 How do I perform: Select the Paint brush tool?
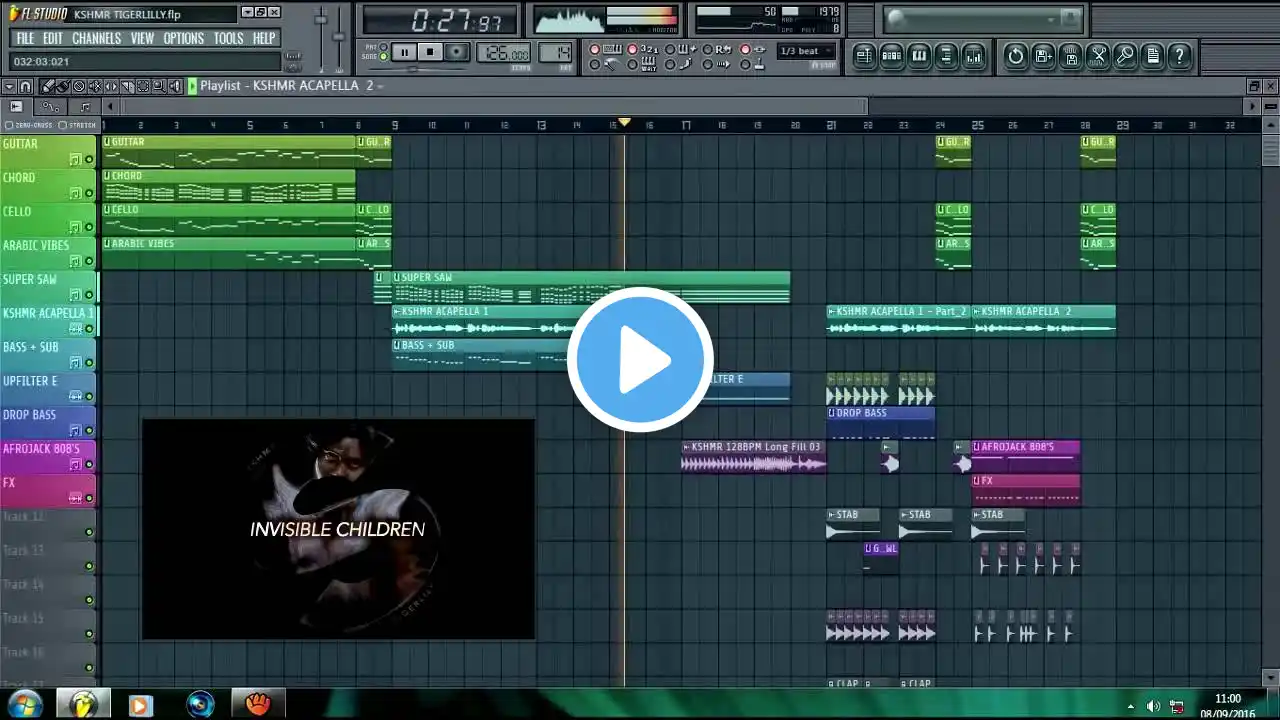62,87
